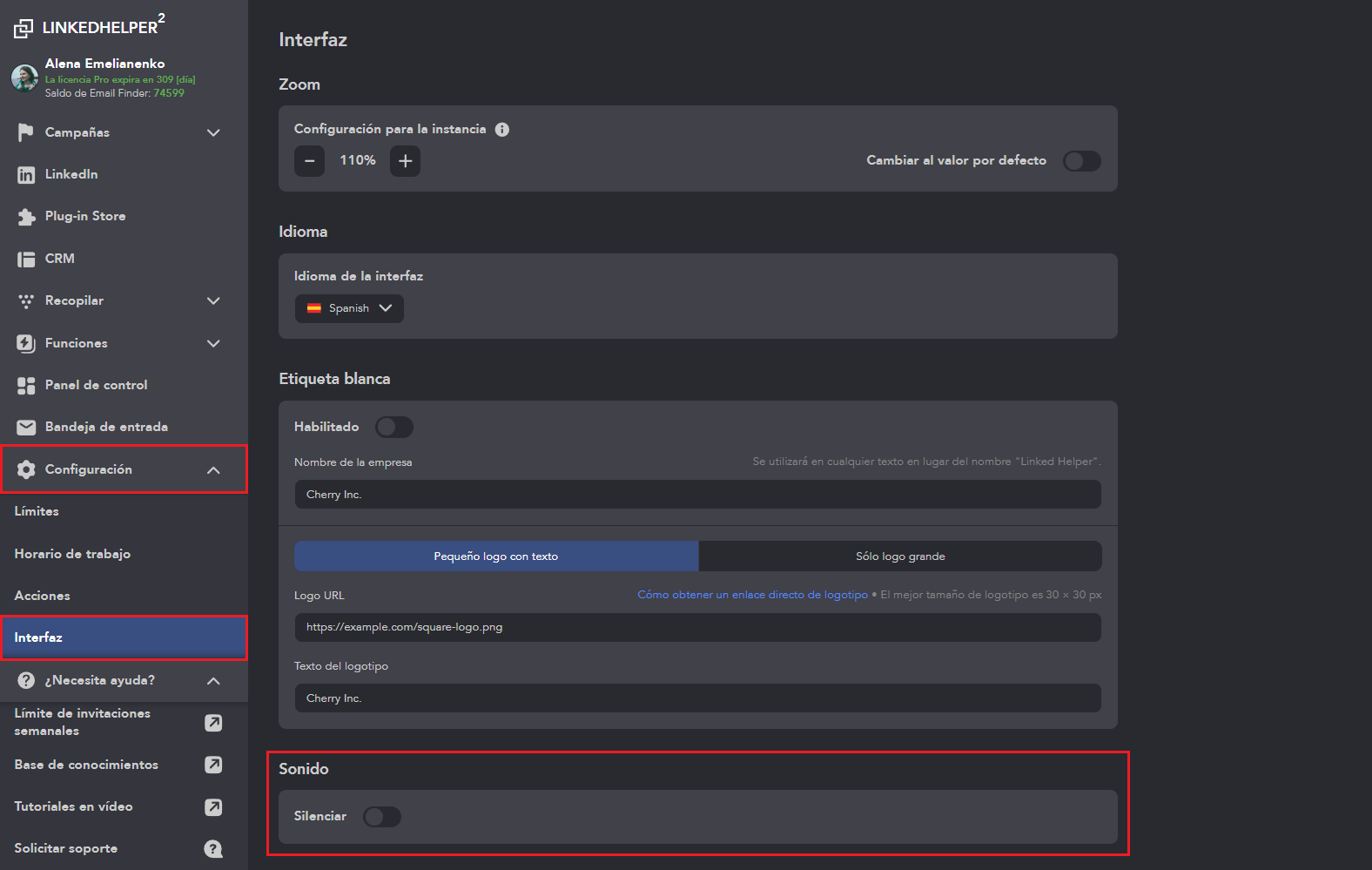
Task: Increase zoom with the plus button
Action: point(405,161)
